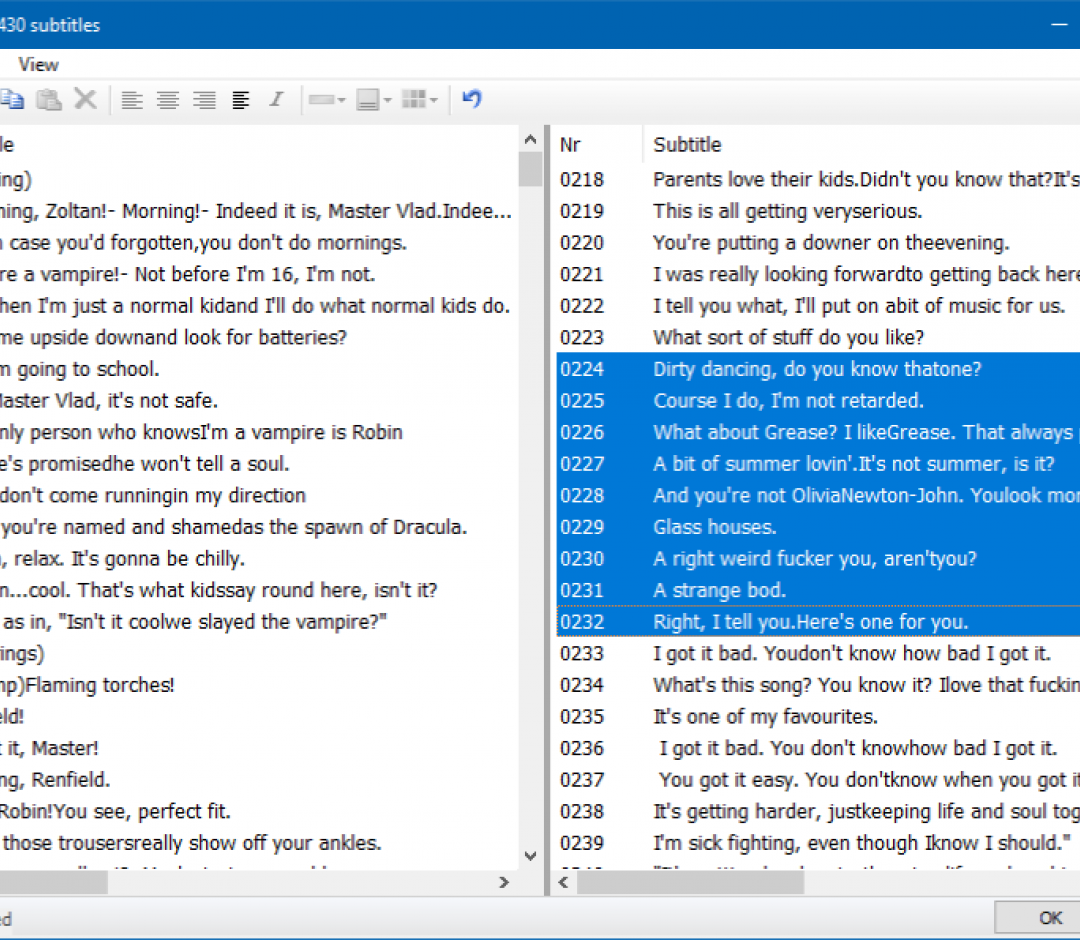This screenshot has height=940, width=1080.
Task: Select row 0224 'Dirty dancing, do you know'
Action: pos(818,370)
